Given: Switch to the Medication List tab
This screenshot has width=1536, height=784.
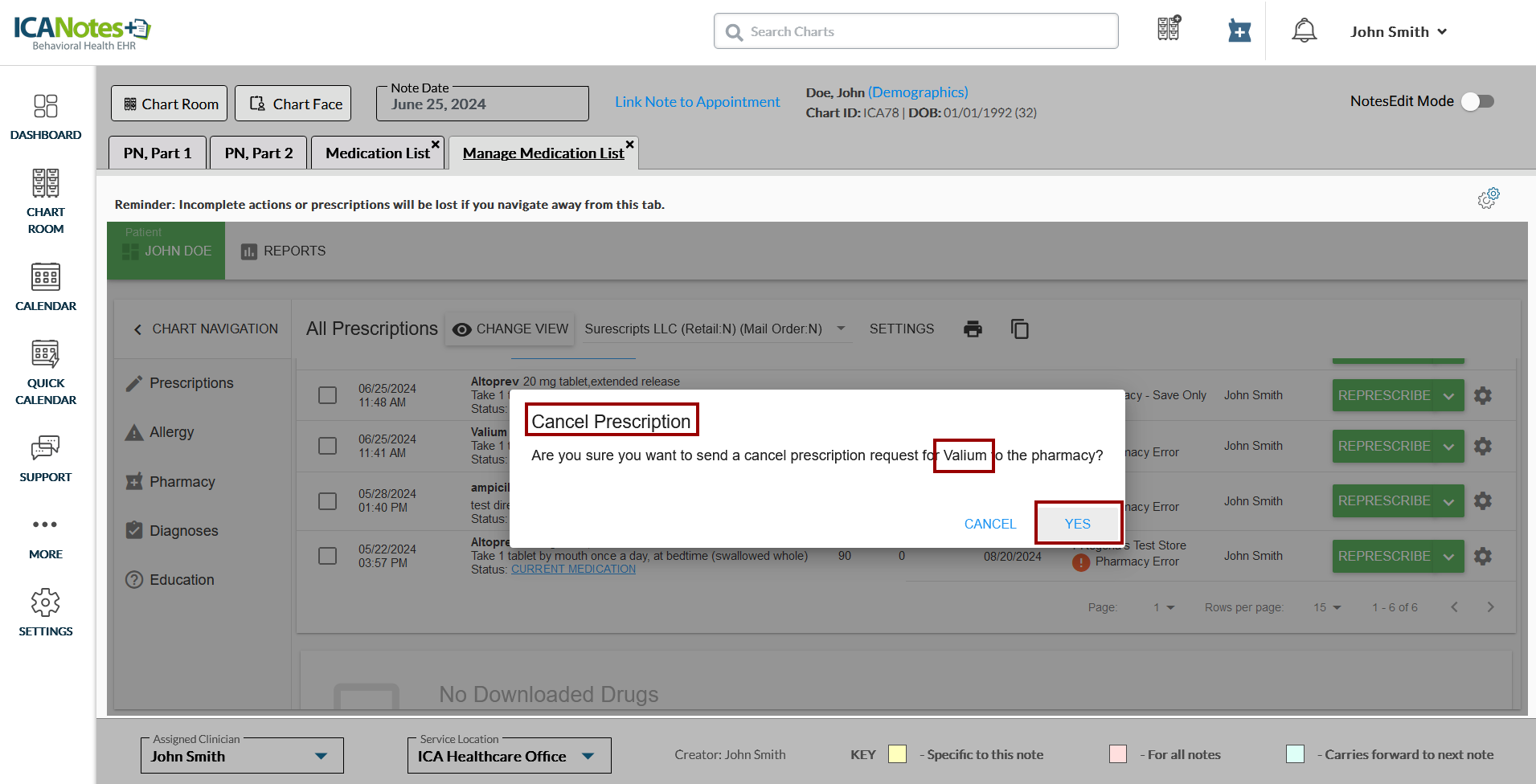Looking at the screenshot, I should (377, 153).
